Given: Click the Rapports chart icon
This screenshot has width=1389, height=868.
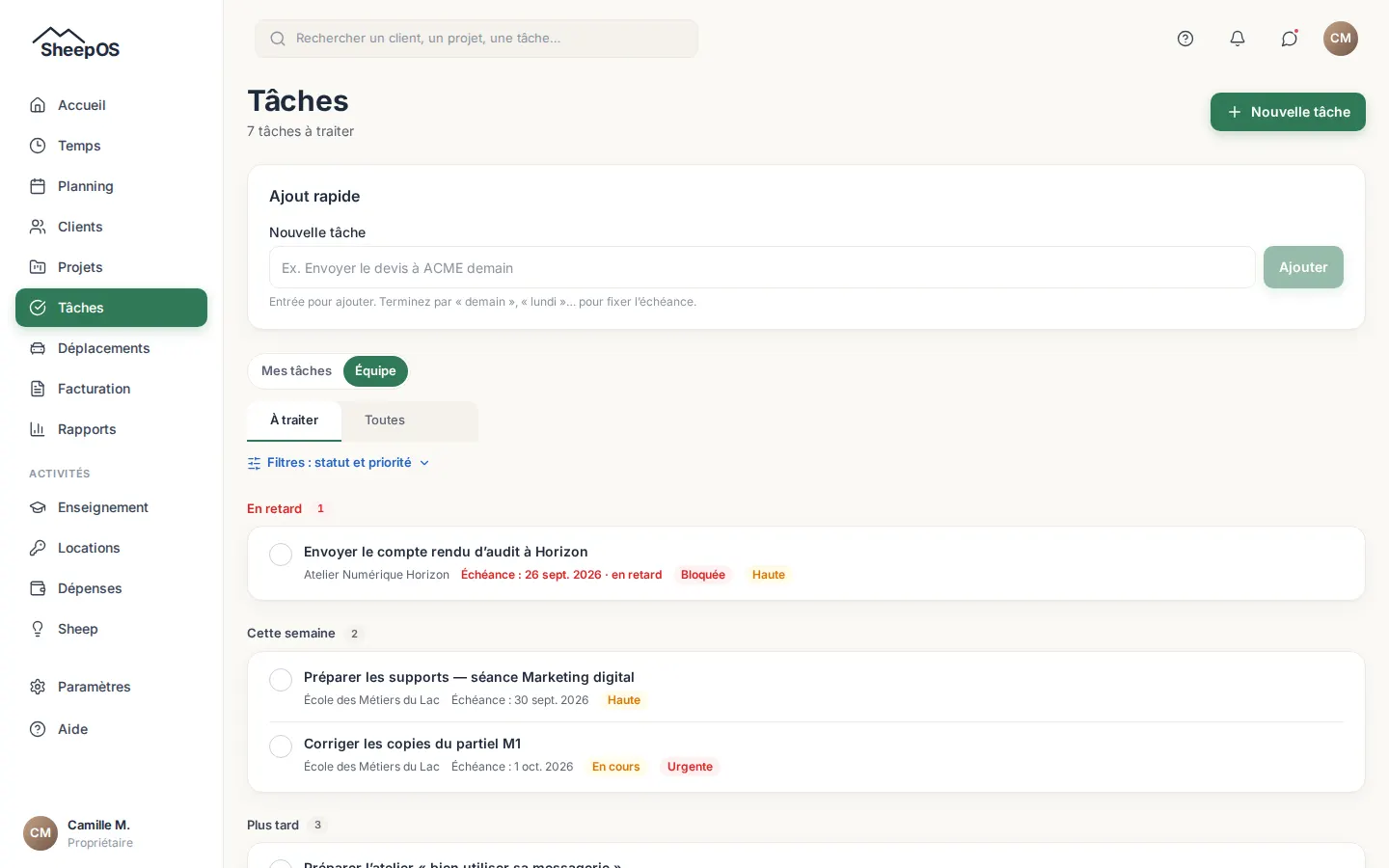Looking at the screenshot, I should [x=38, y=429].
